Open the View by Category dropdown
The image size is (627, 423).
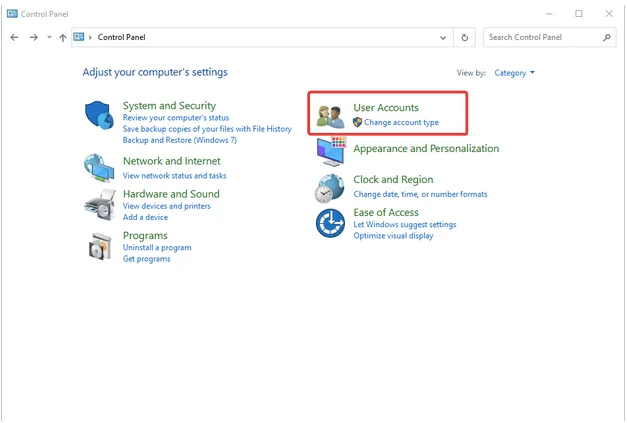point(514,73)
